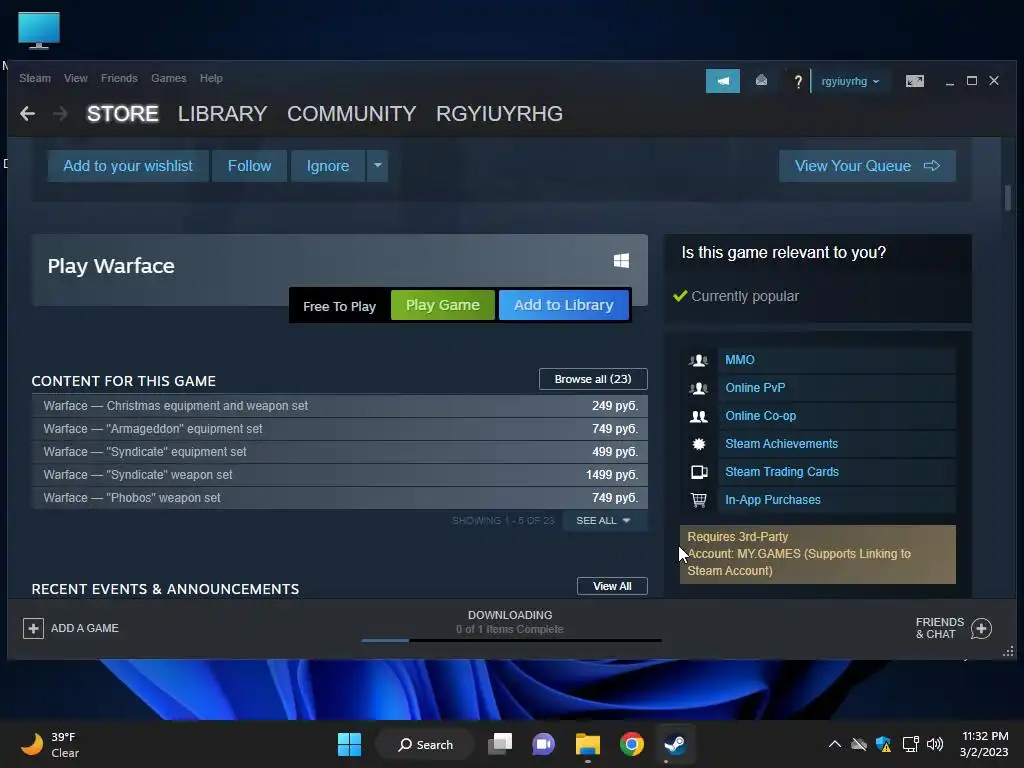The width and height of the screenshot is (1024, 768).
Task: Open the Ignore options dropdown arrow
Action: point(377,166)
